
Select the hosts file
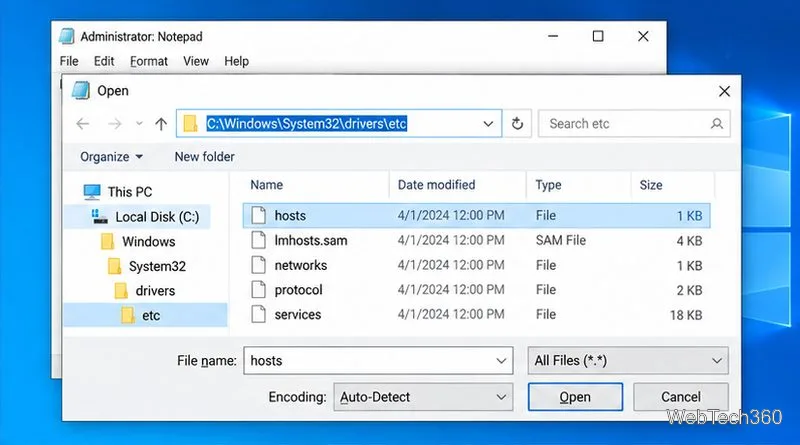[477, 215]
